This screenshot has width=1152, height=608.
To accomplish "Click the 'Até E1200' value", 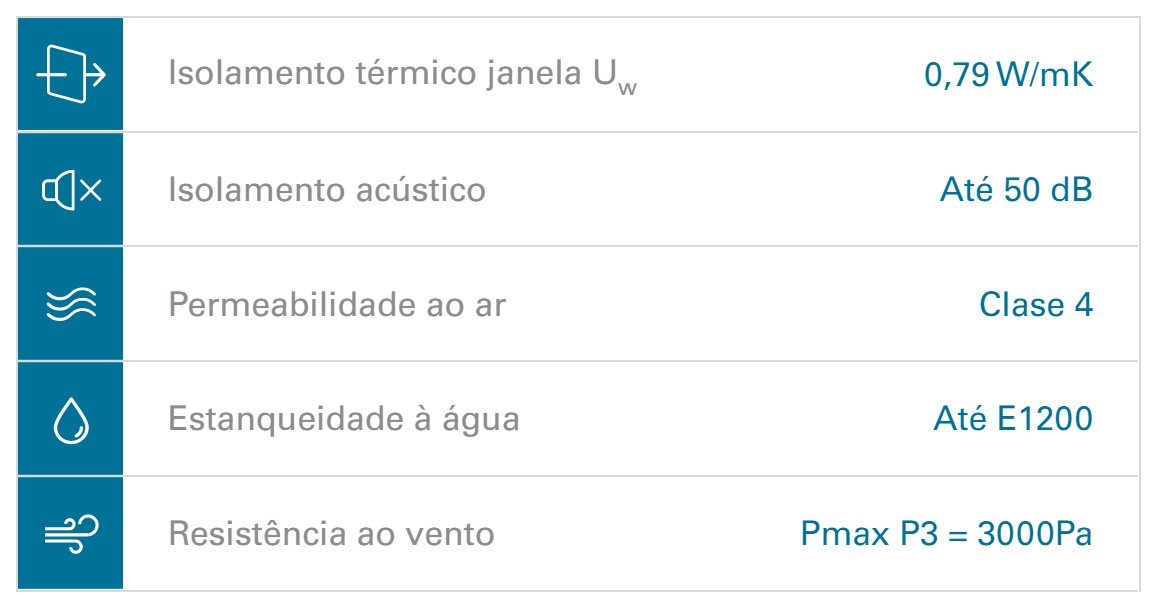I will 1013,419.
